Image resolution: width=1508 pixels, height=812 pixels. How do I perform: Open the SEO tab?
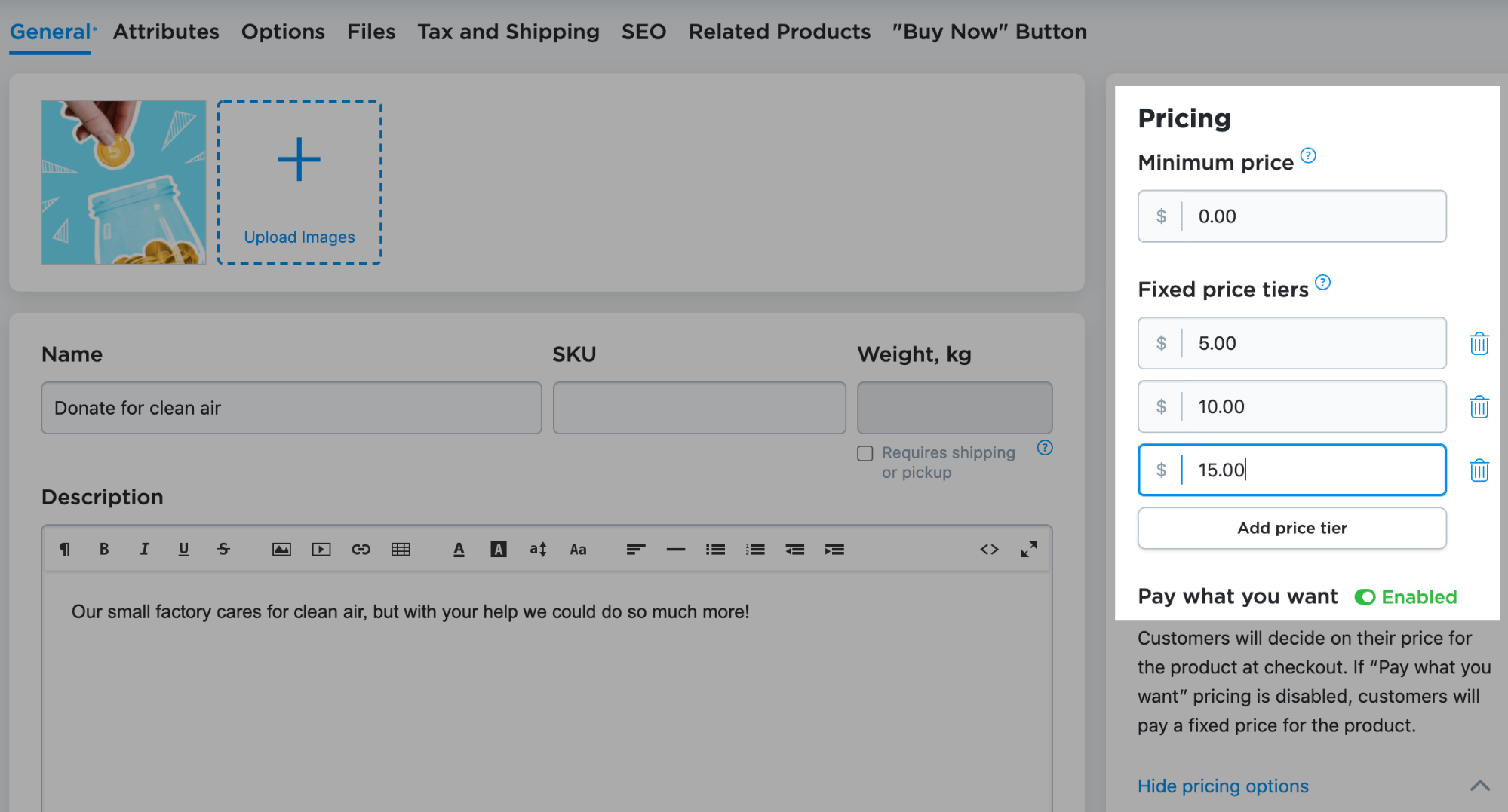click(643, 32)
